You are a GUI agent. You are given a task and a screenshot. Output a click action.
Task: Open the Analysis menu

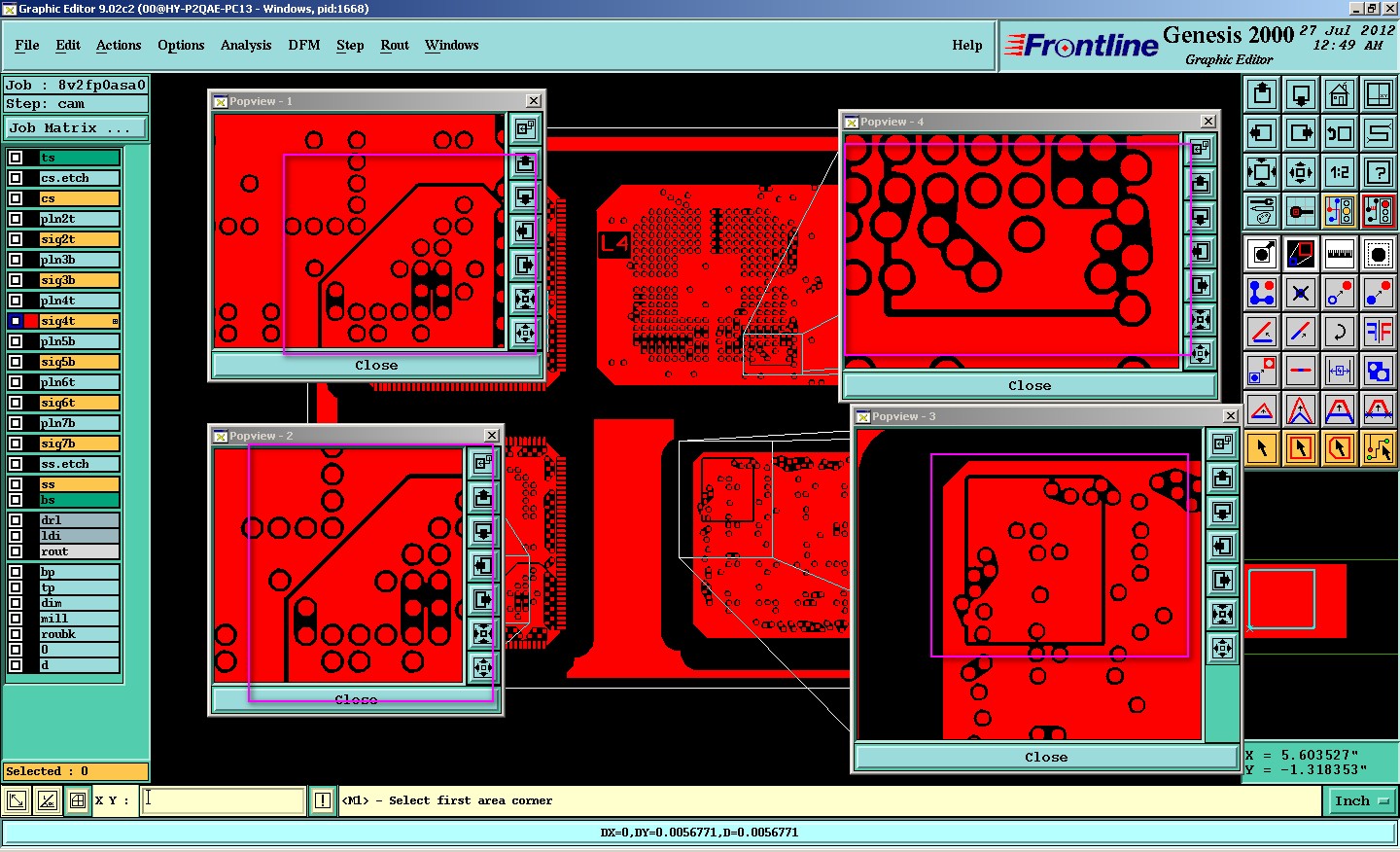coord(246,45)
